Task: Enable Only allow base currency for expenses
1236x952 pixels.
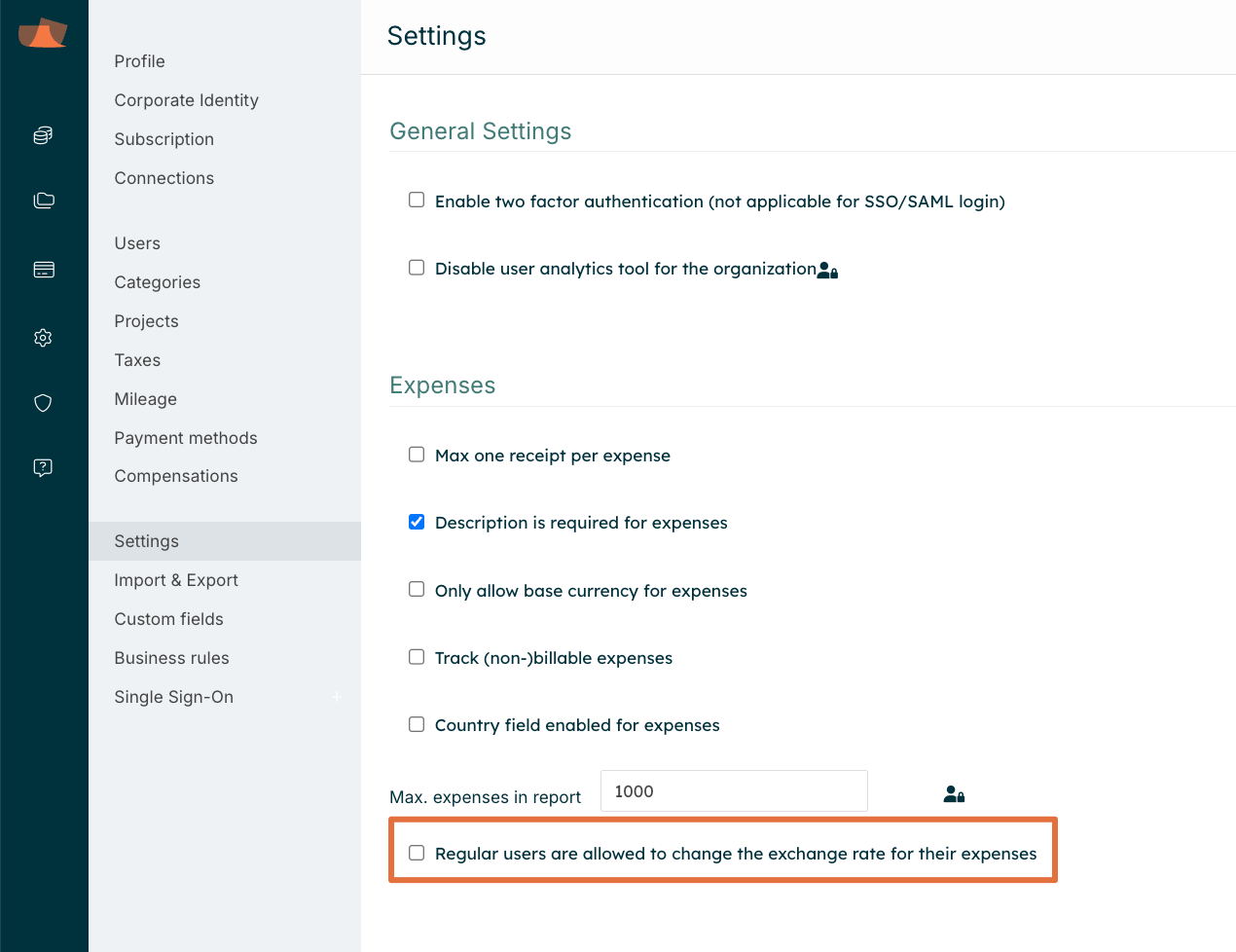Action: 417,589
